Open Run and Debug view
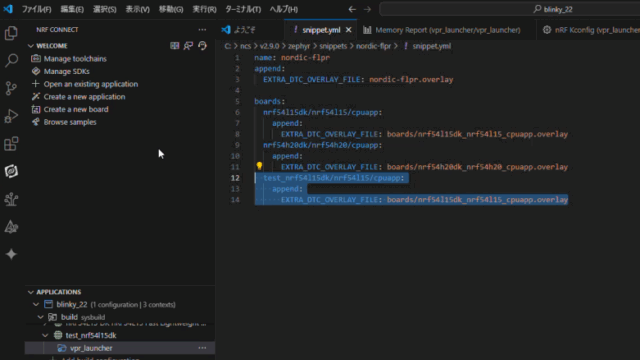This screenshot has width=640, height=360. pos(11,116)
